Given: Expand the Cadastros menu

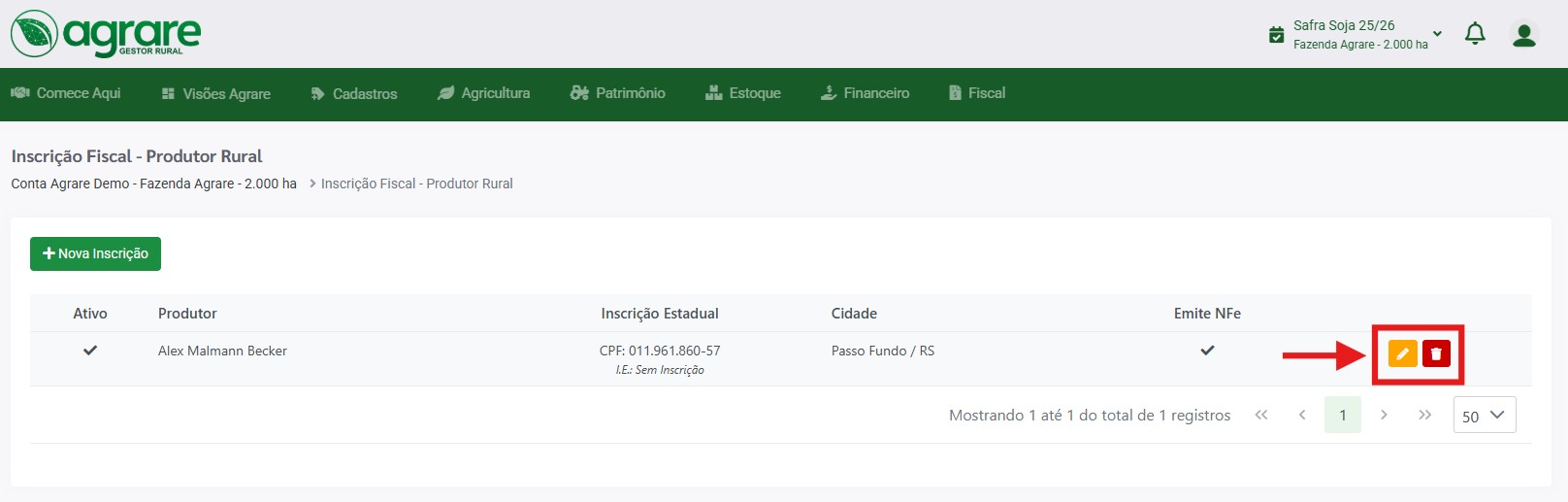Looking at the screenshot, I should 354,93.
